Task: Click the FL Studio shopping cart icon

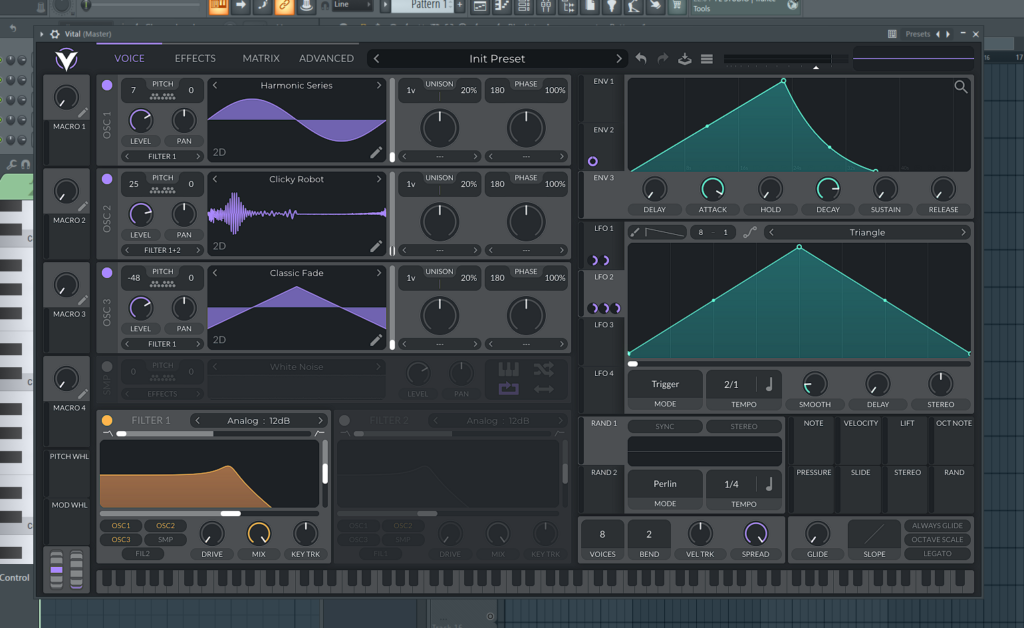Action: click(x=677, y=6)
